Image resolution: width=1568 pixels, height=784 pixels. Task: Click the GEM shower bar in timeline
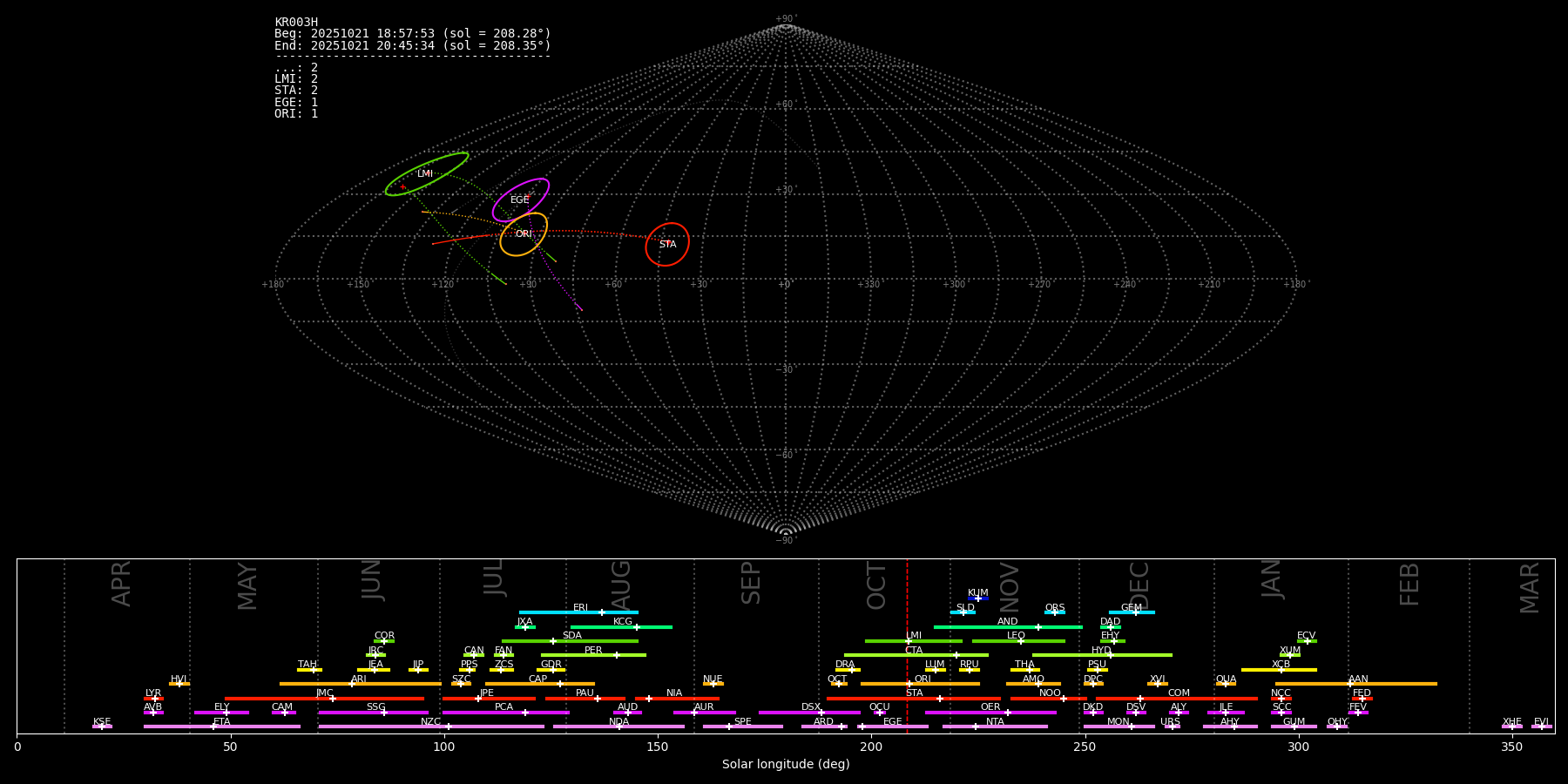1132,612
